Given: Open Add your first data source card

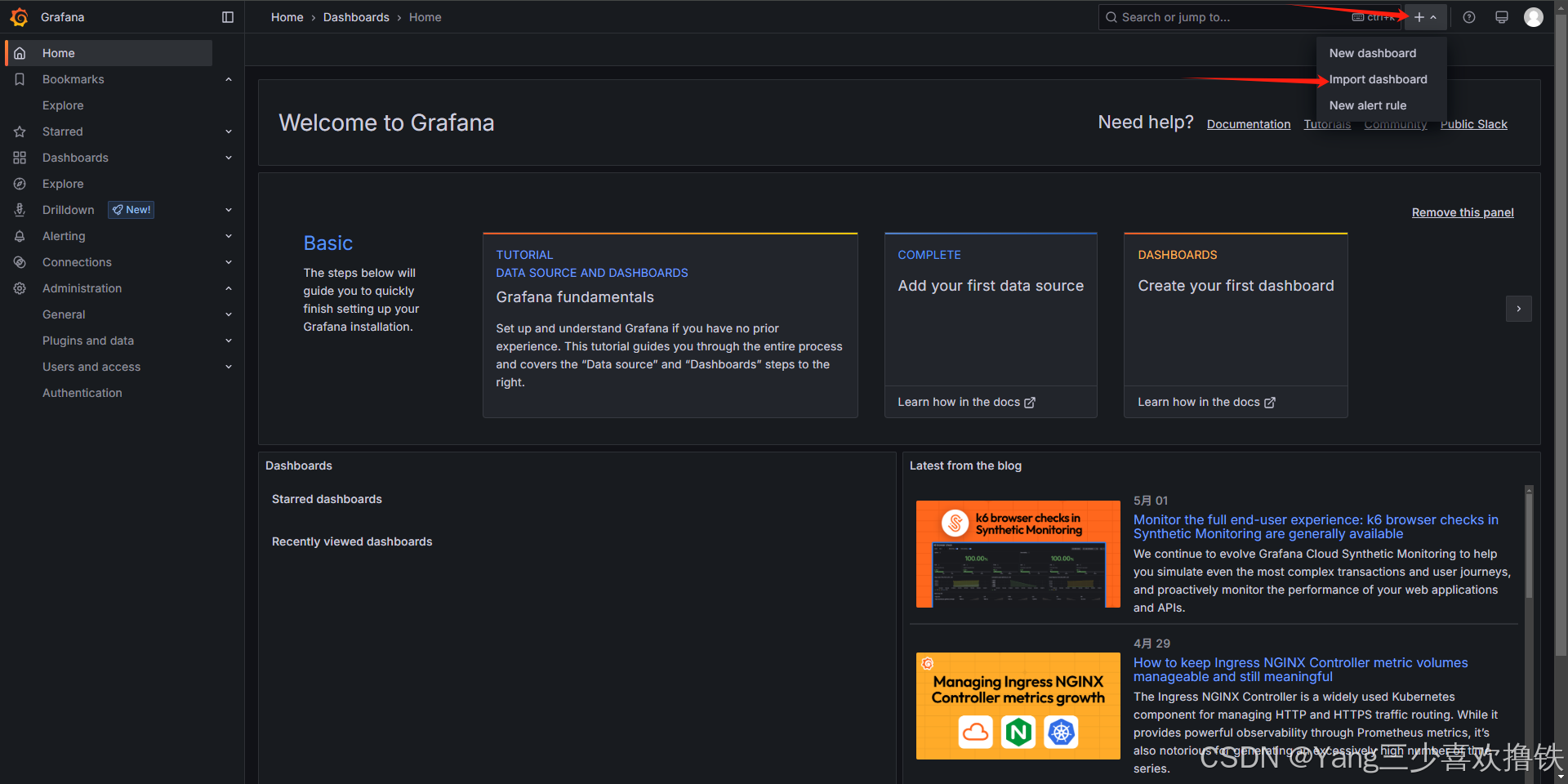Looking at the screenshot, I should point(991,325).
